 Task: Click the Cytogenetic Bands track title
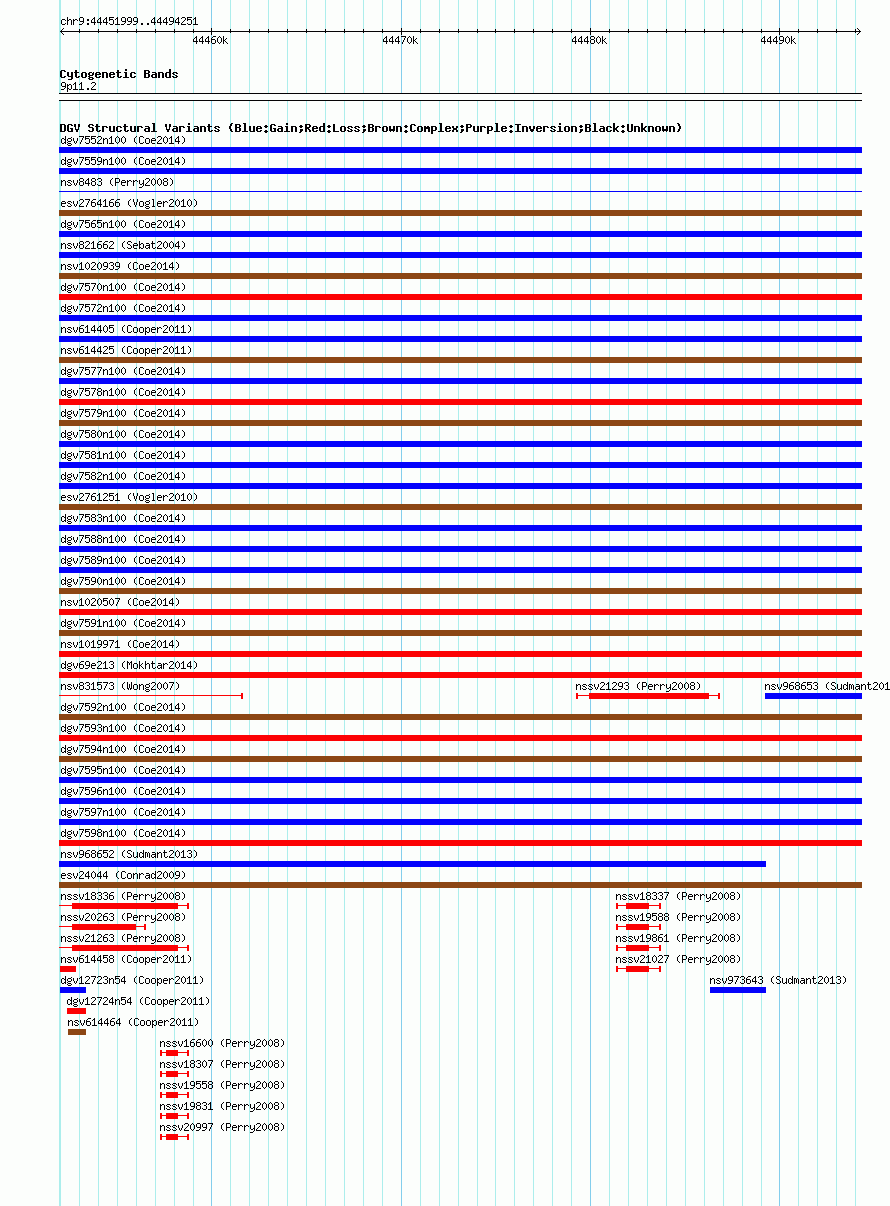click(x=119, y=74)
